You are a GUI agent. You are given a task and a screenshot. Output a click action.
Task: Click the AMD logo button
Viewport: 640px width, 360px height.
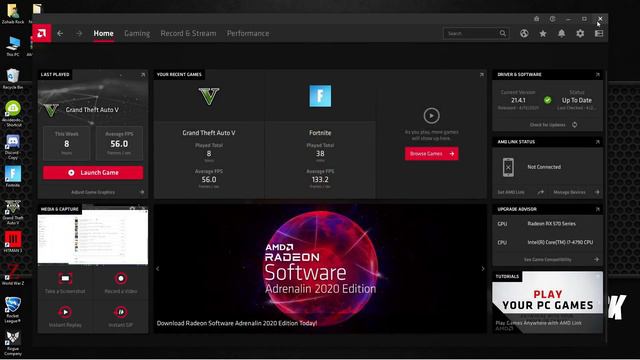42,33
